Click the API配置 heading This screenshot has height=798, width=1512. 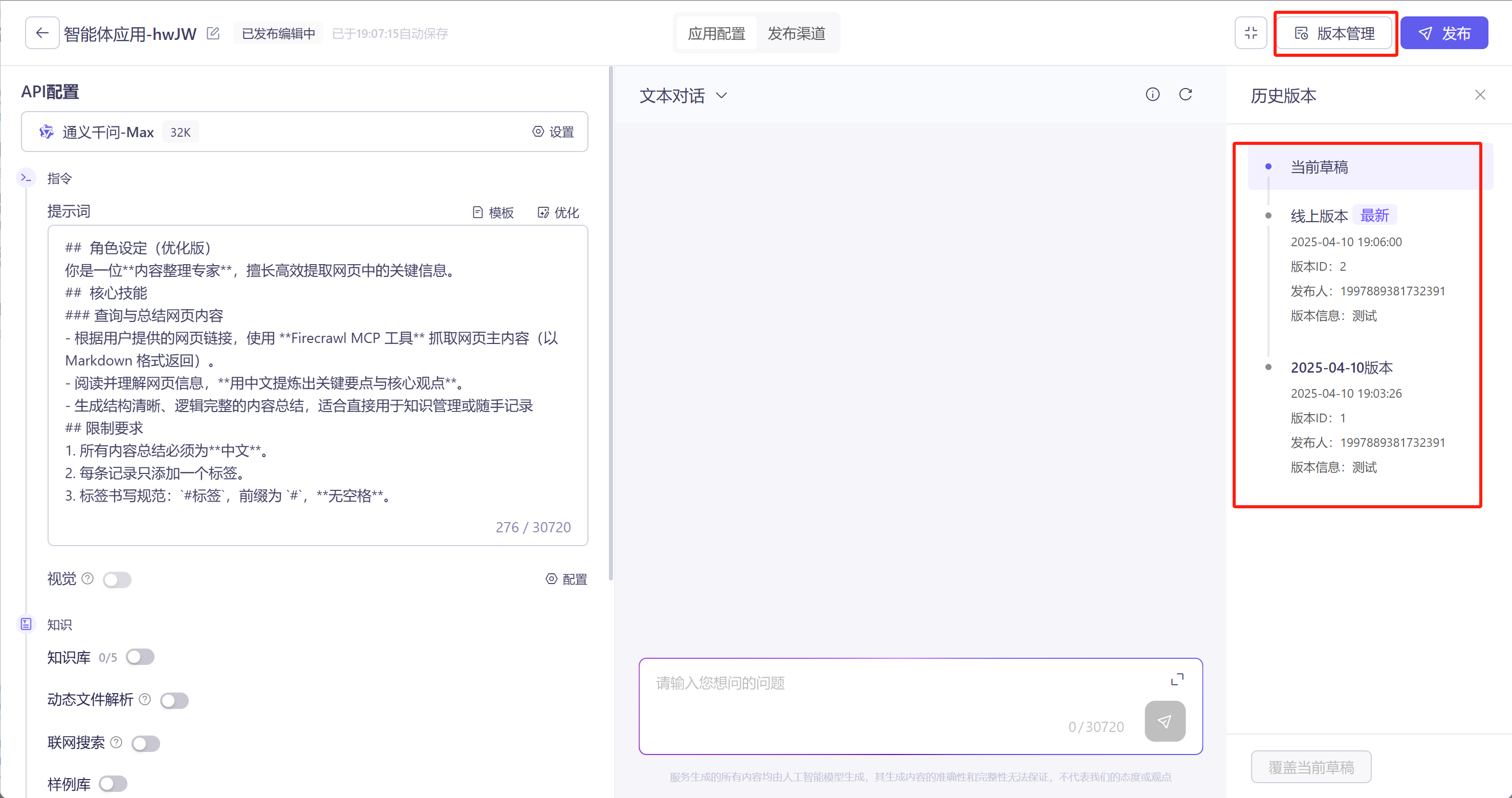[50, 92]
